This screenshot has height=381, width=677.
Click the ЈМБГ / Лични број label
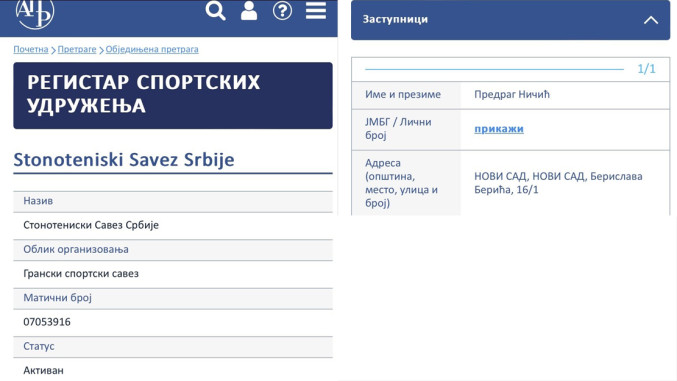[x=398, y=128]
